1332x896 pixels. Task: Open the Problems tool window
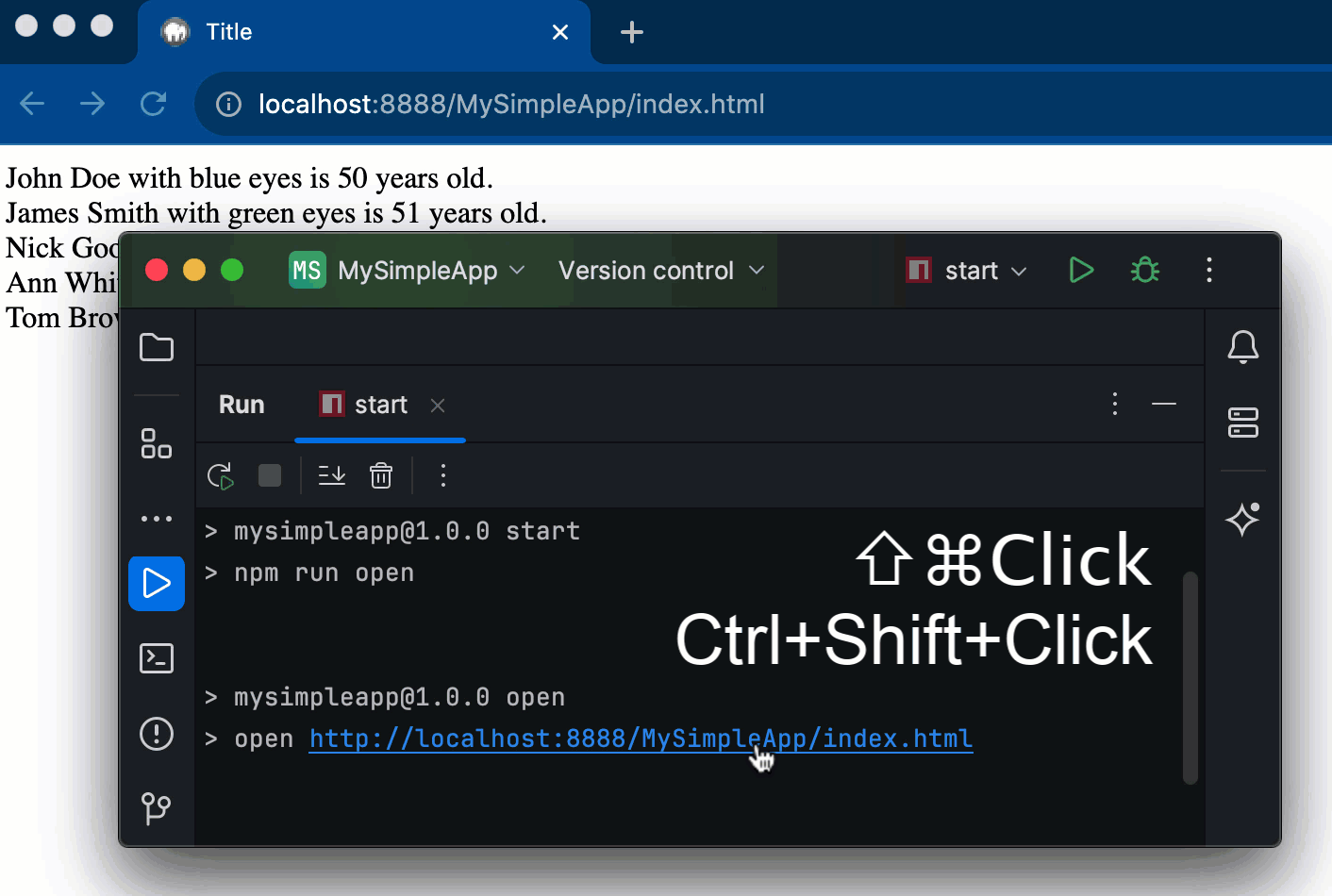(x=157, y=734)
